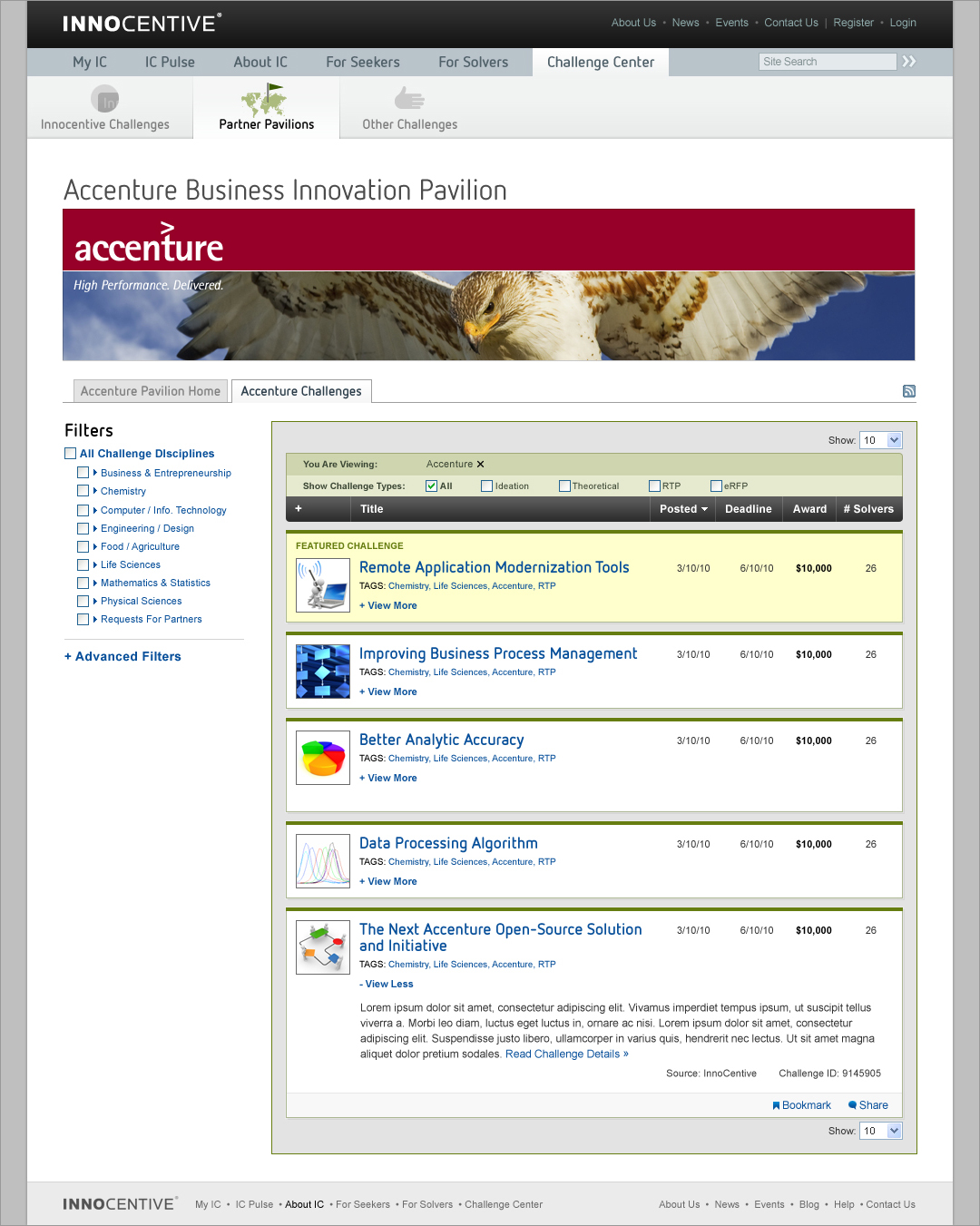The height and width of the screenshot is (1226, 980).
Task: Switch to Accenture Pavilion Home tab
Action: point(151,391)
